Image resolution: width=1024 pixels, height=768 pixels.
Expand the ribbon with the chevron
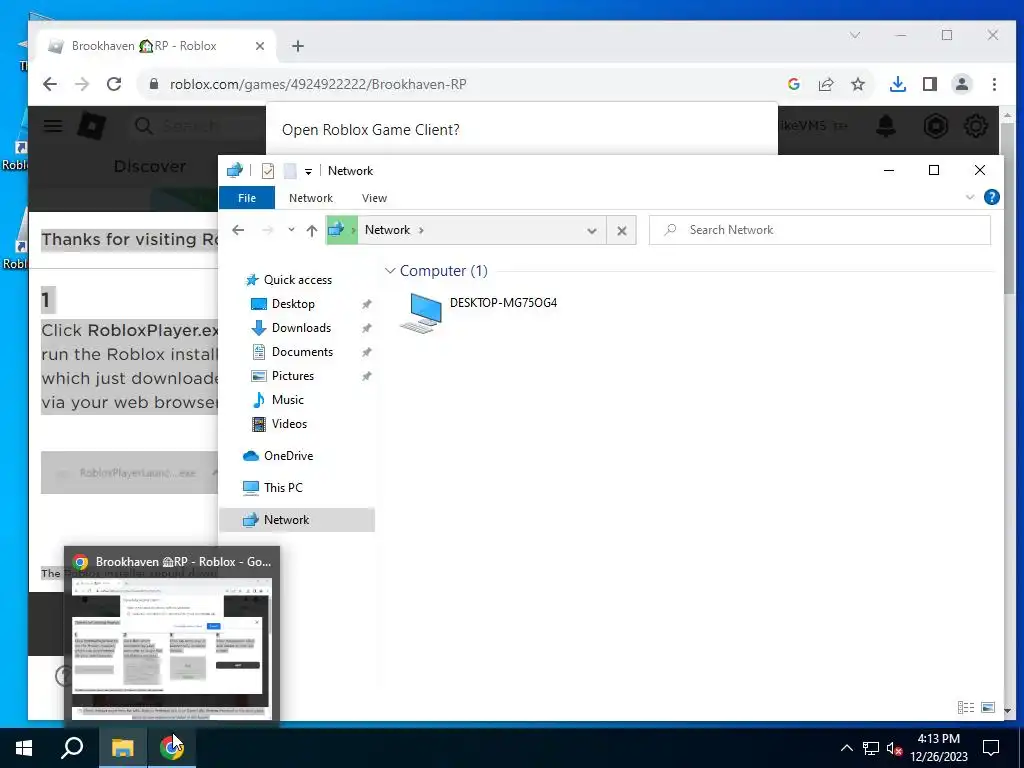pyautogui.click(x=970, y=197)
